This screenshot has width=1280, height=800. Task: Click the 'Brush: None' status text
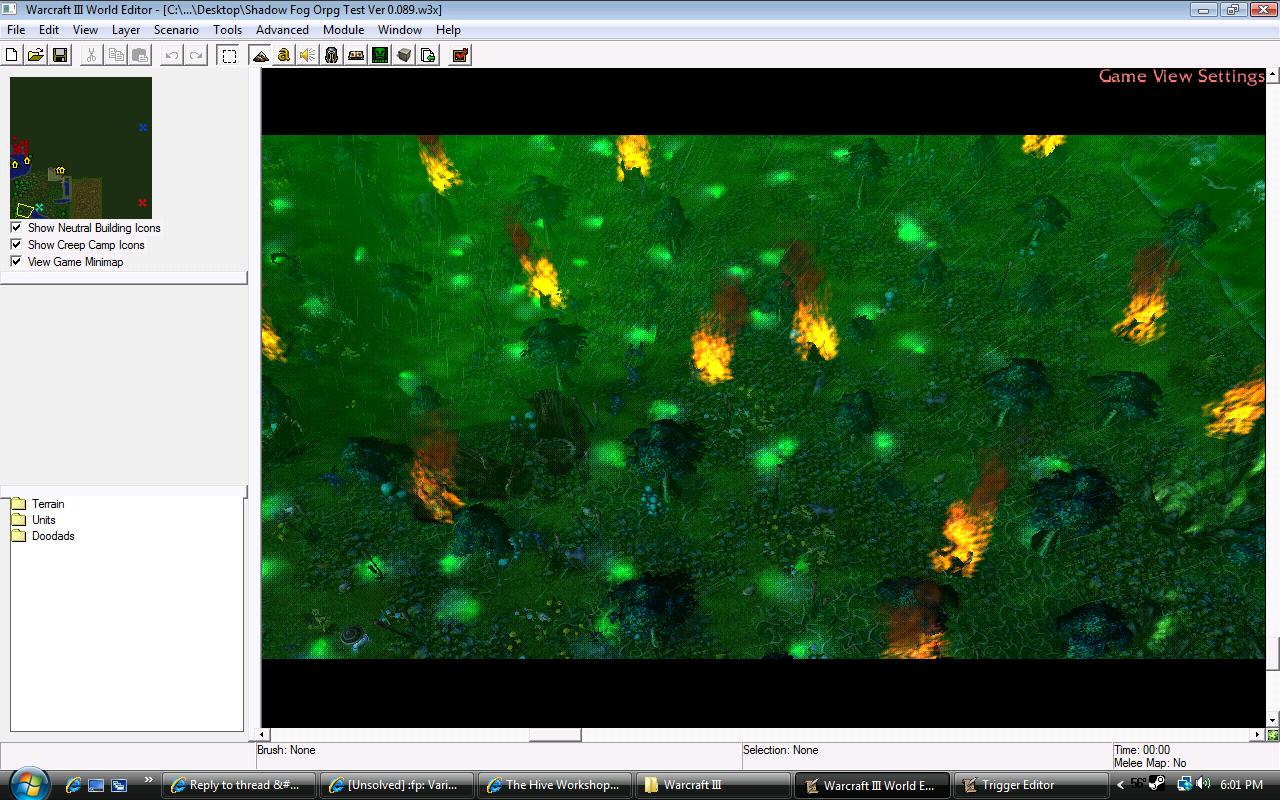(x=286, y=750)
